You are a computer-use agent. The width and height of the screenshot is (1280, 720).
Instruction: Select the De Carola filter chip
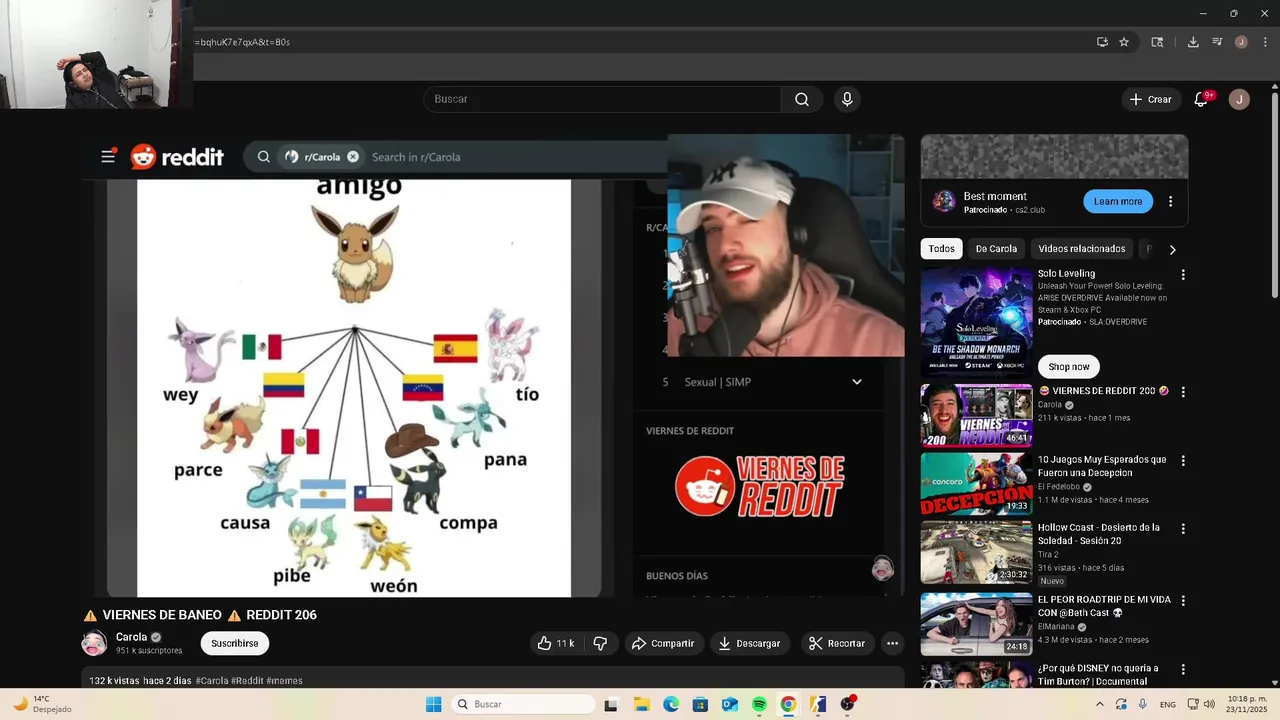(996, 249)
